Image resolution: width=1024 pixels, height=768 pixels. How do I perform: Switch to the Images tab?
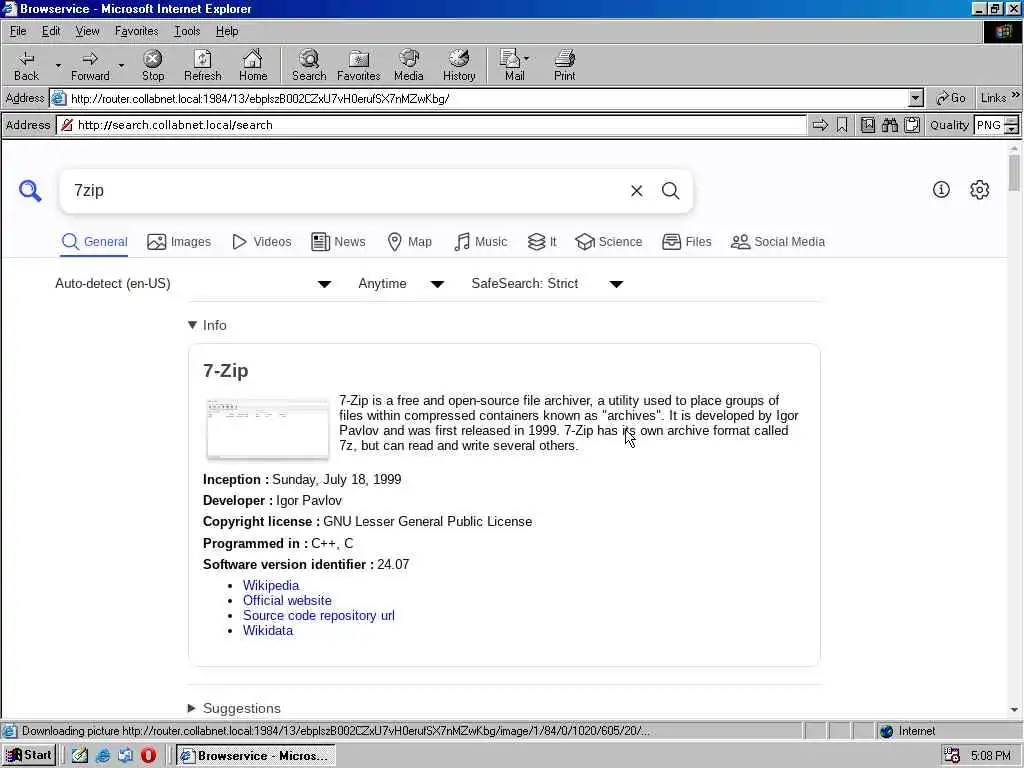pos(179,242)
